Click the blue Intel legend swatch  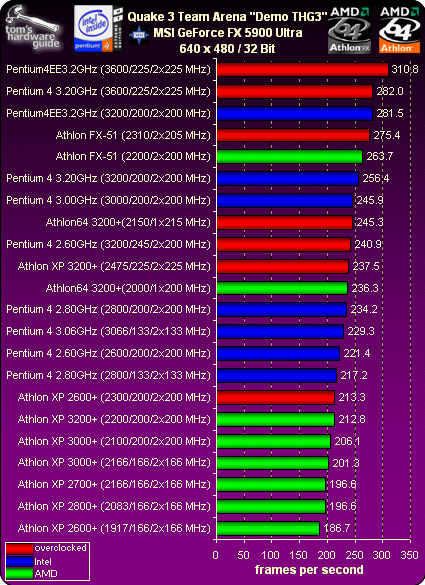pos(19,561)
